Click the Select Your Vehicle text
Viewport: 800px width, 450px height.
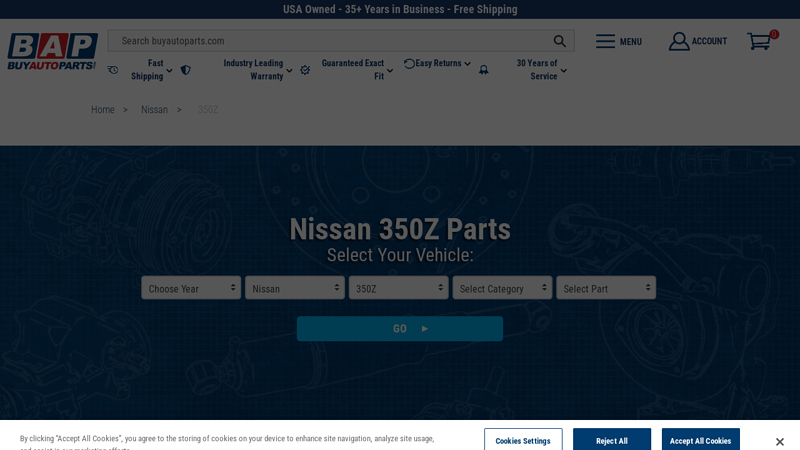click(x=400, y=255)
